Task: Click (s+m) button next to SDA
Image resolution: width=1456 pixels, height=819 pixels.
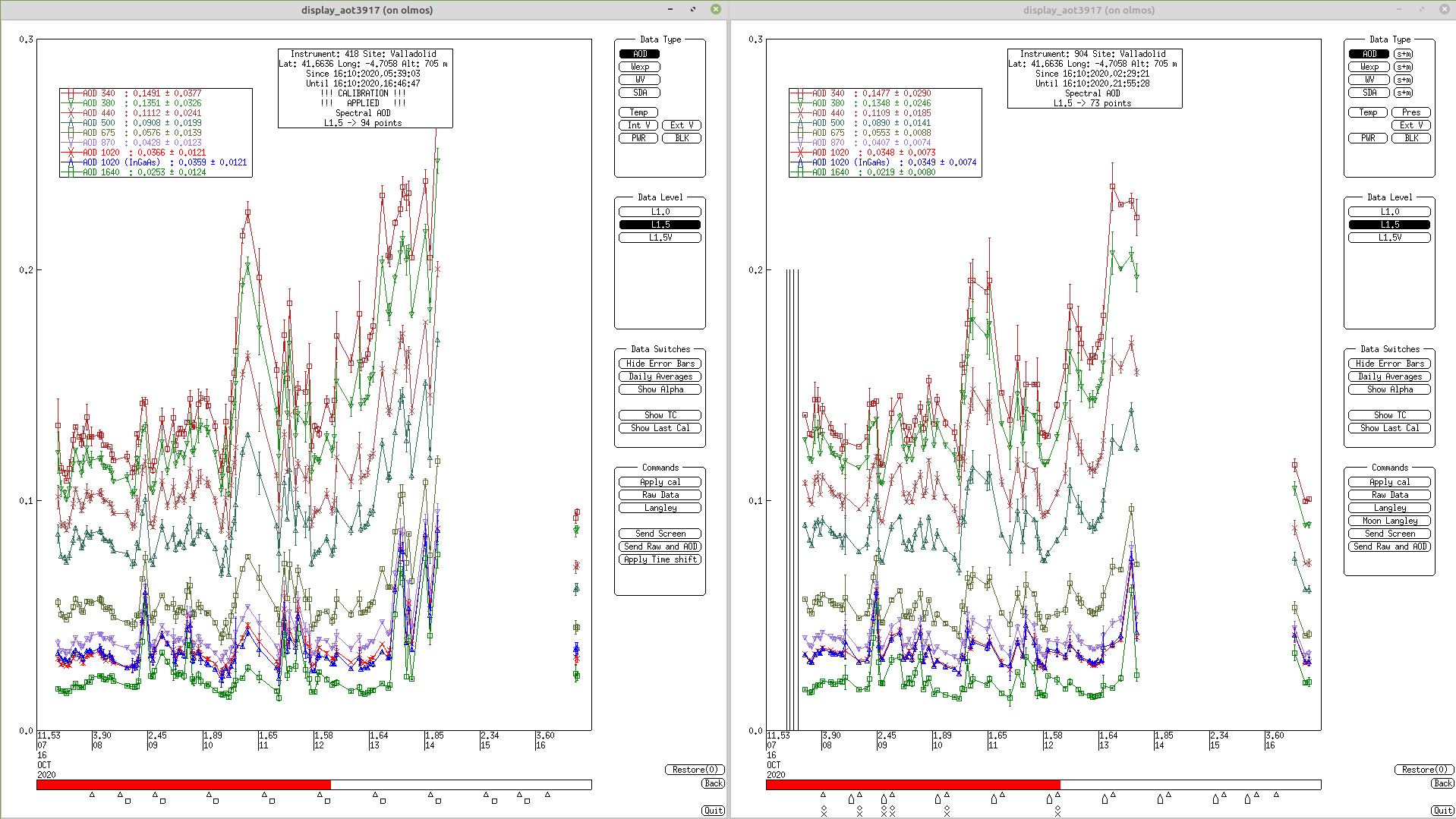Action: (1404, 93)
